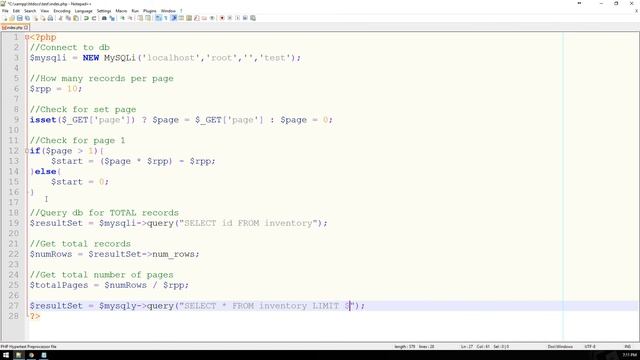640x360 pixels.
Task: Redo the edit via the Redo icon
Action: pyautogui.click(x=94, y=18)
